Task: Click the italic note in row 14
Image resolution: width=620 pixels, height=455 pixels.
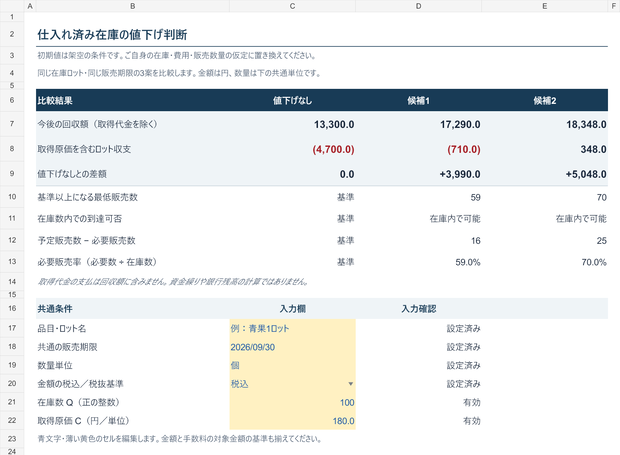Action: pyautogui.click(x=173, y=281)
